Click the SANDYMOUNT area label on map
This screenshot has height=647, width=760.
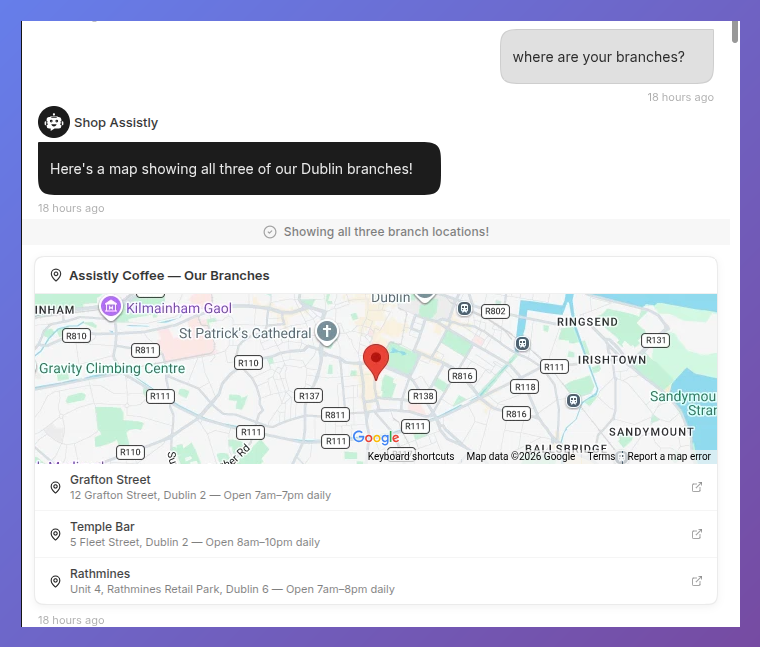pos(651,432)
